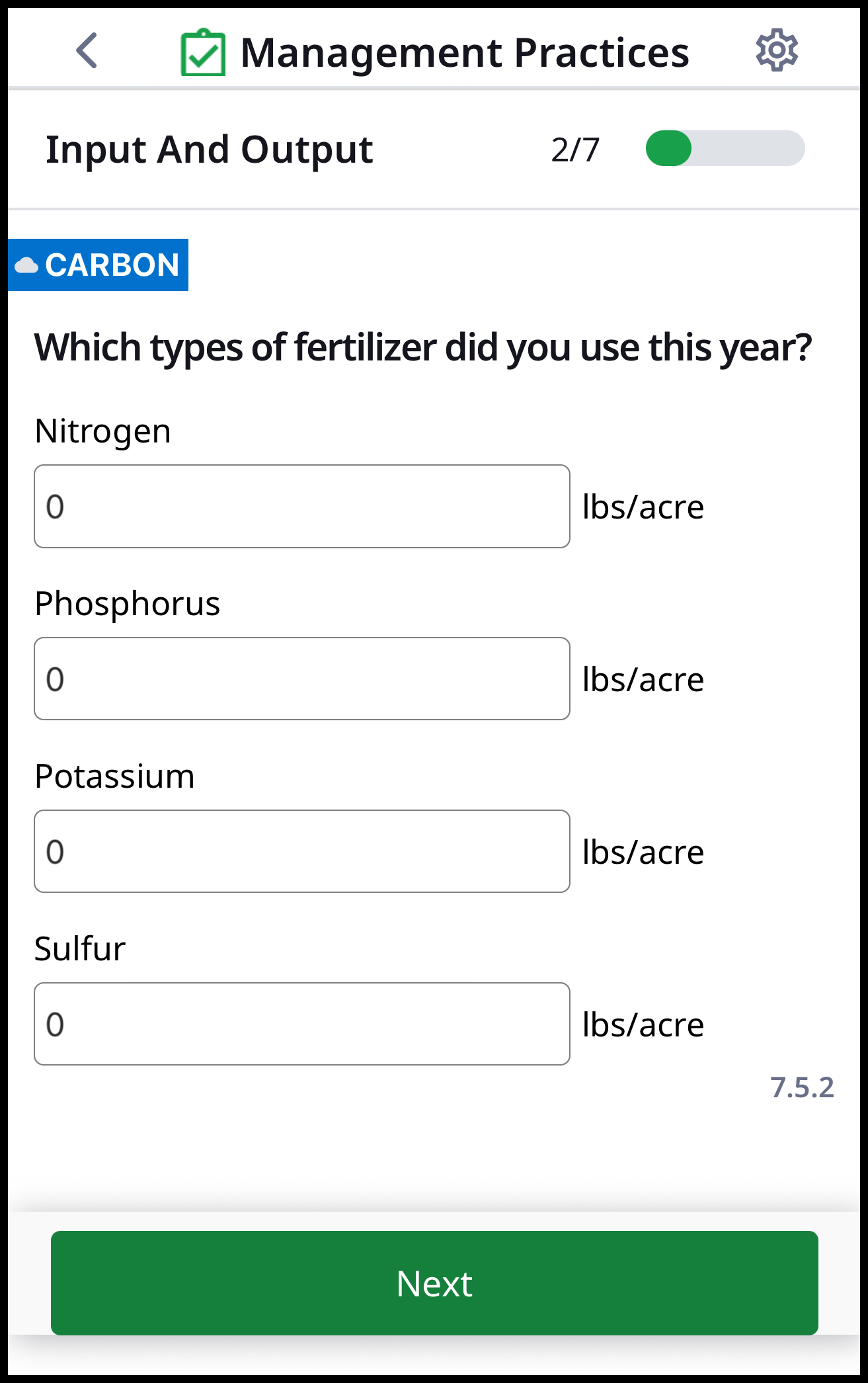Select the Sulfur input field
Screen dimensions: 868x1383
301,1024
